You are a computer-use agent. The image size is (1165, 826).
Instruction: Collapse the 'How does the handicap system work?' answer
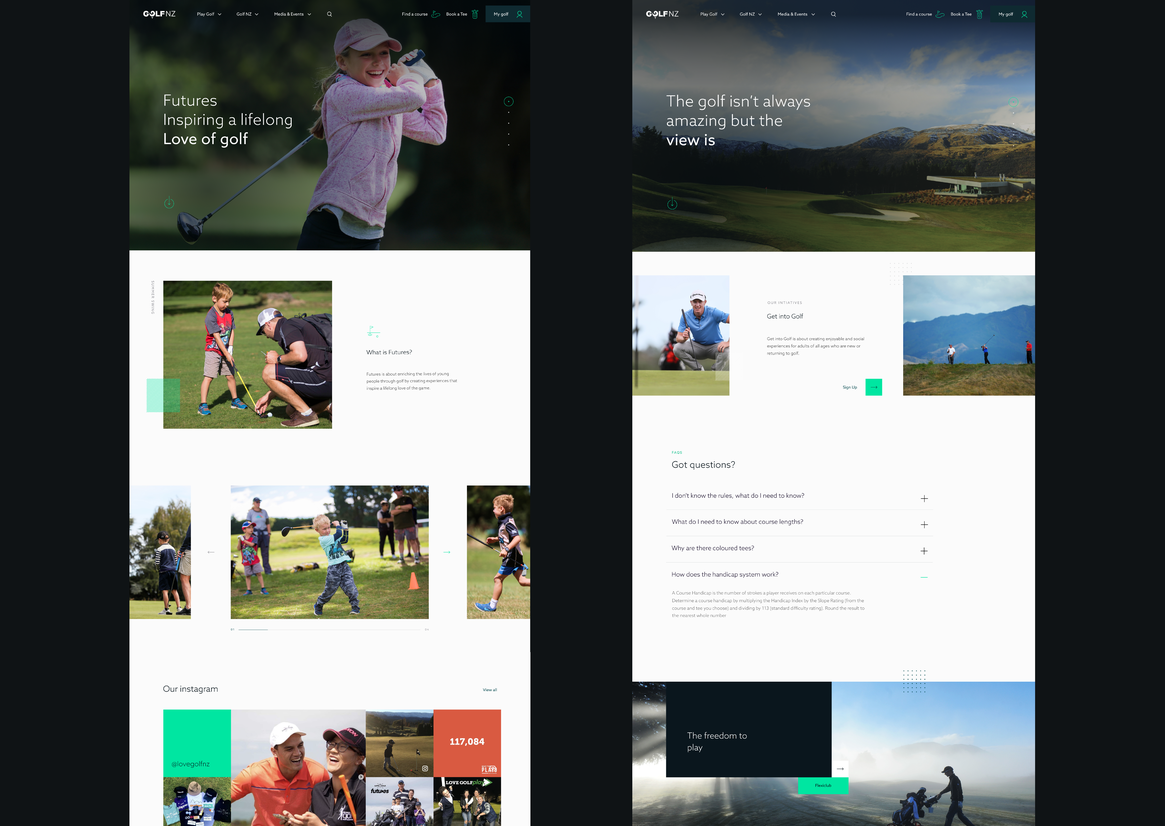tap(923, 577)
